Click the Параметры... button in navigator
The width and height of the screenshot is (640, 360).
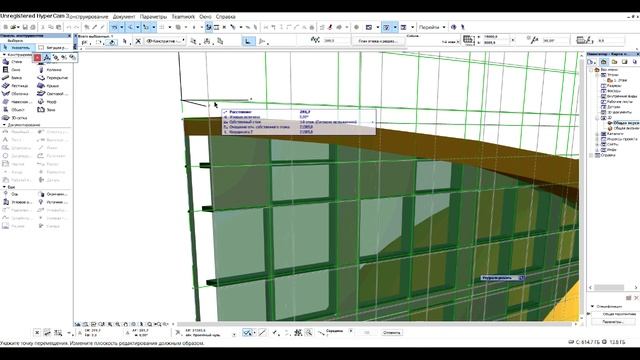click(613, 322)
